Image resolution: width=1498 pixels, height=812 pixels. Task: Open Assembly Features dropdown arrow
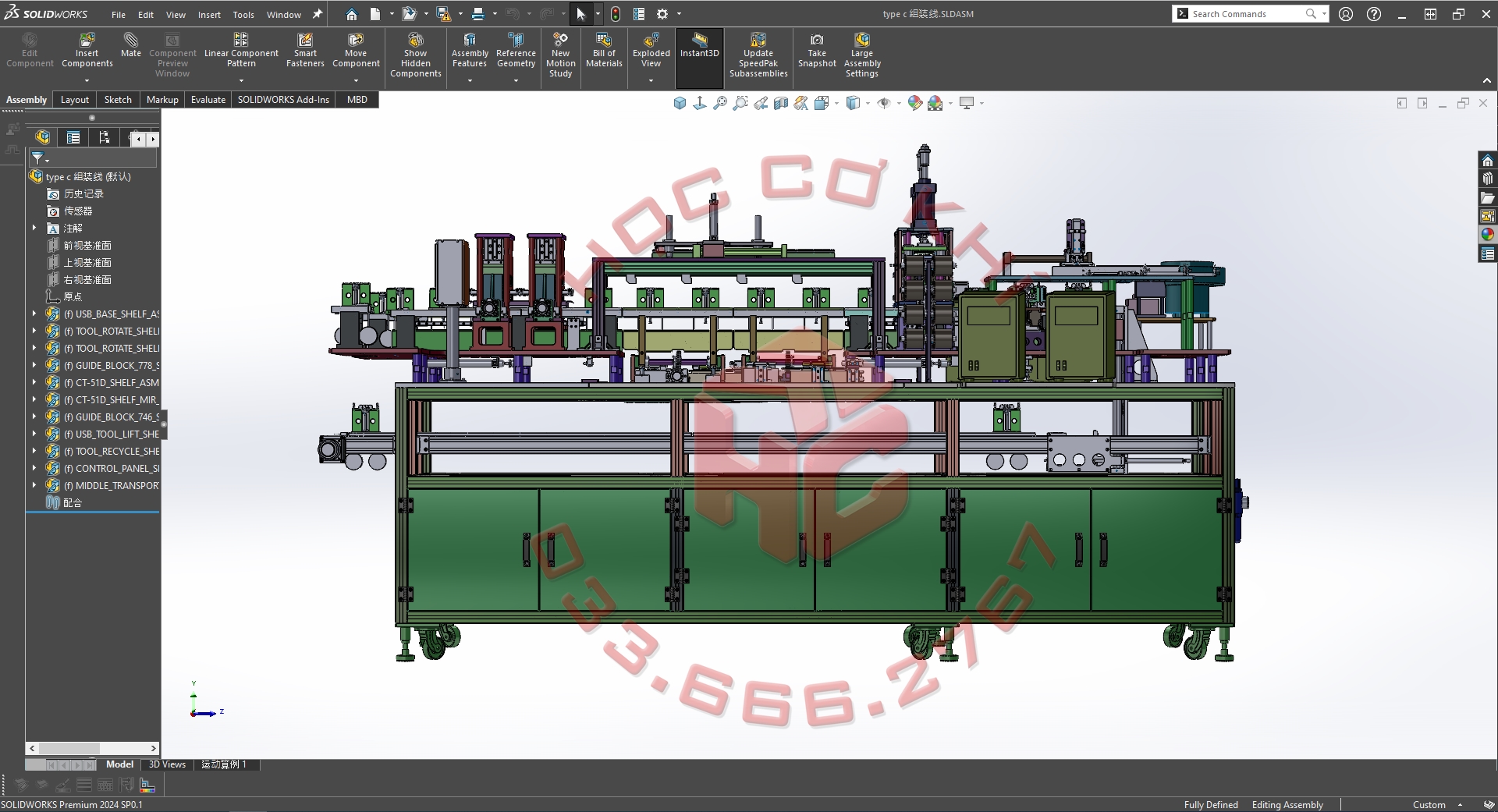click(x=470, y=80)
